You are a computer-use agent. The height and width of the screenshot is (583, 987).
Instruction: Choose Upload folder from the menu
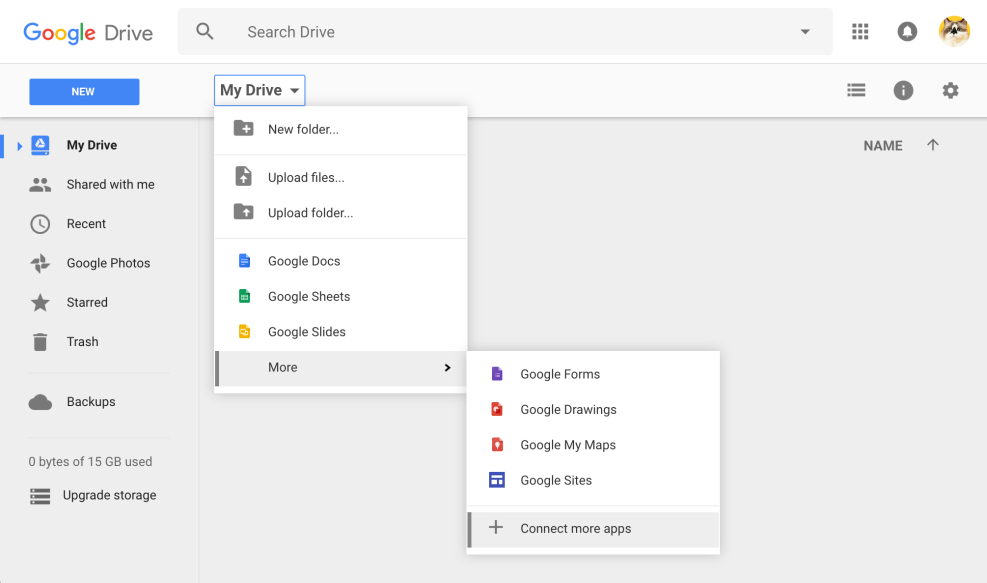(x=310, y=212)
